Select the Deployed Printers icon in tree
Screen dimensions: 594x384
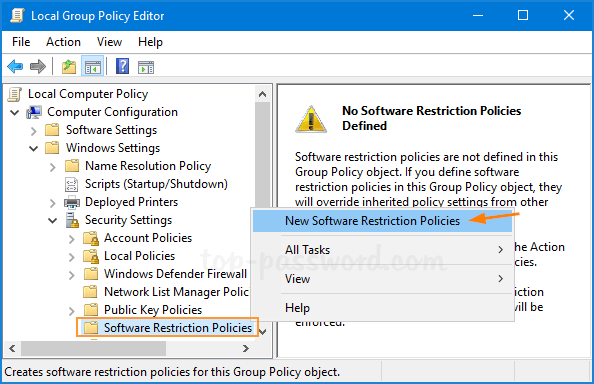click(x=72, y=202)
